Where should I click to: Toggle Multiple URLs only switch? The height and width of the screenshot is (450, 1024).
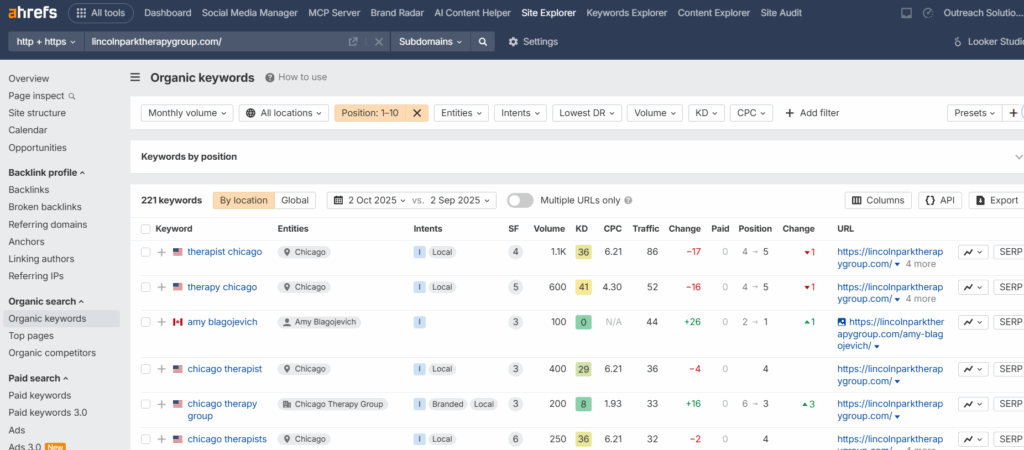coord(520,201)
